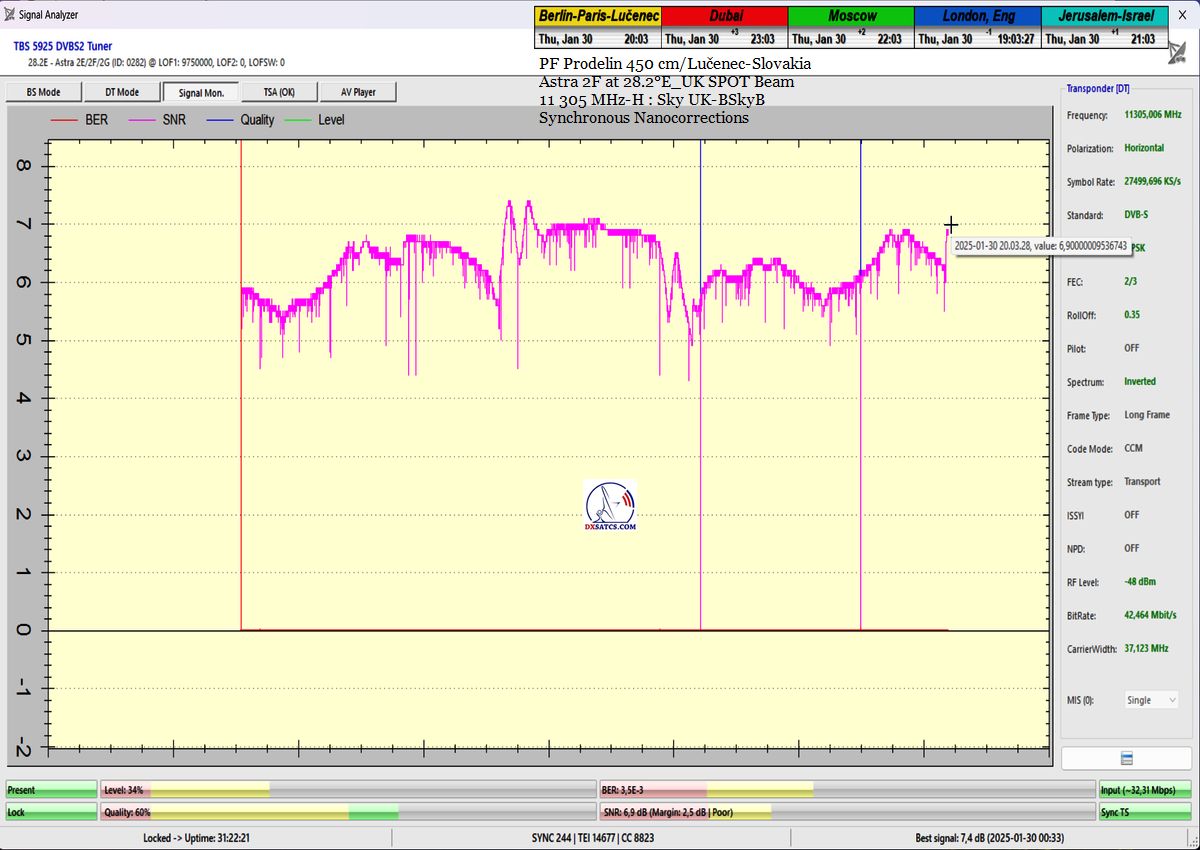Click the satellite dish icon at top right

[1179, 53]
